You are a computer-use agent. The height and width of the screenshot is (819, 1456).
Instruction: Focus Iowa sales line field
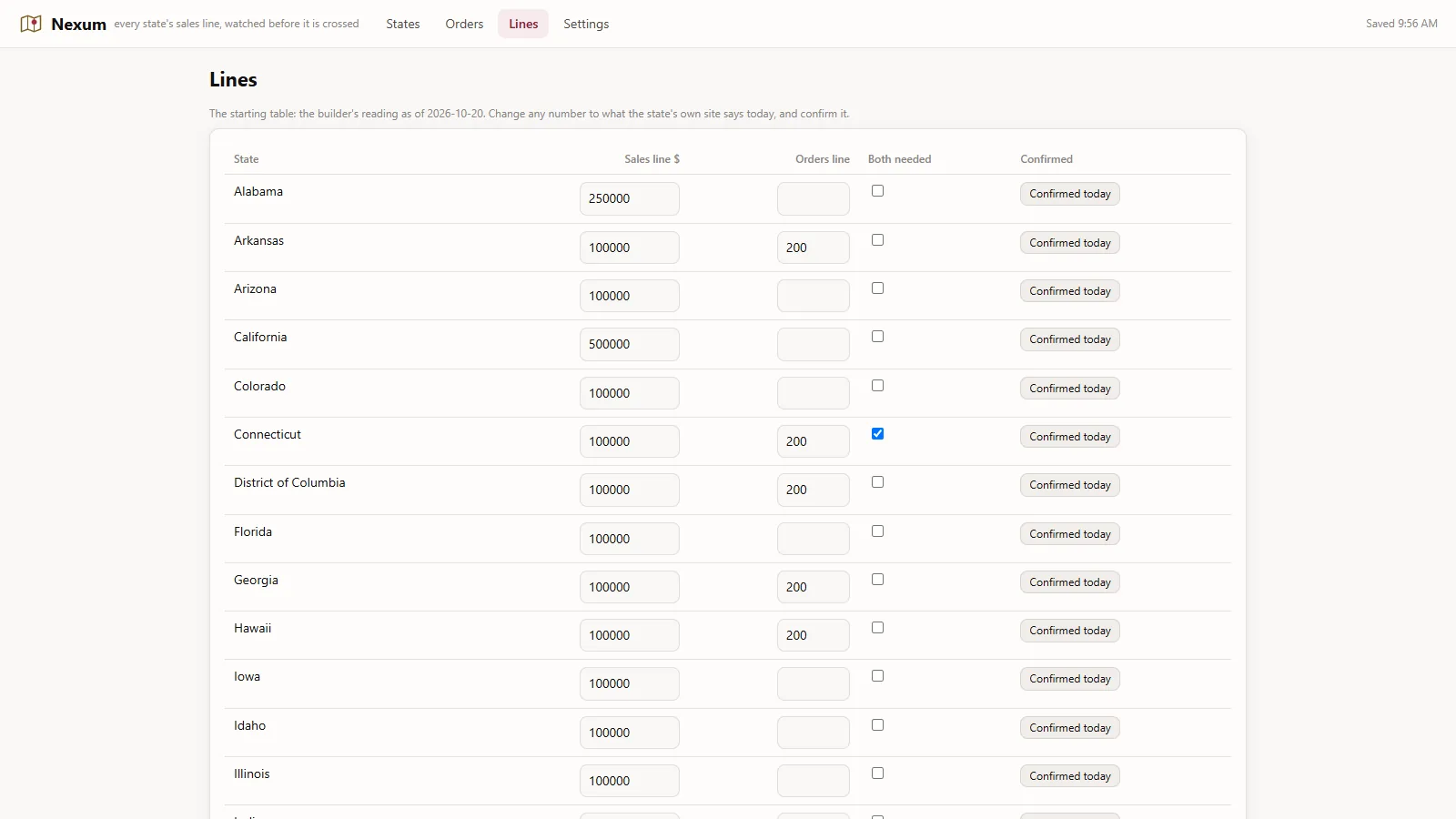630,683
